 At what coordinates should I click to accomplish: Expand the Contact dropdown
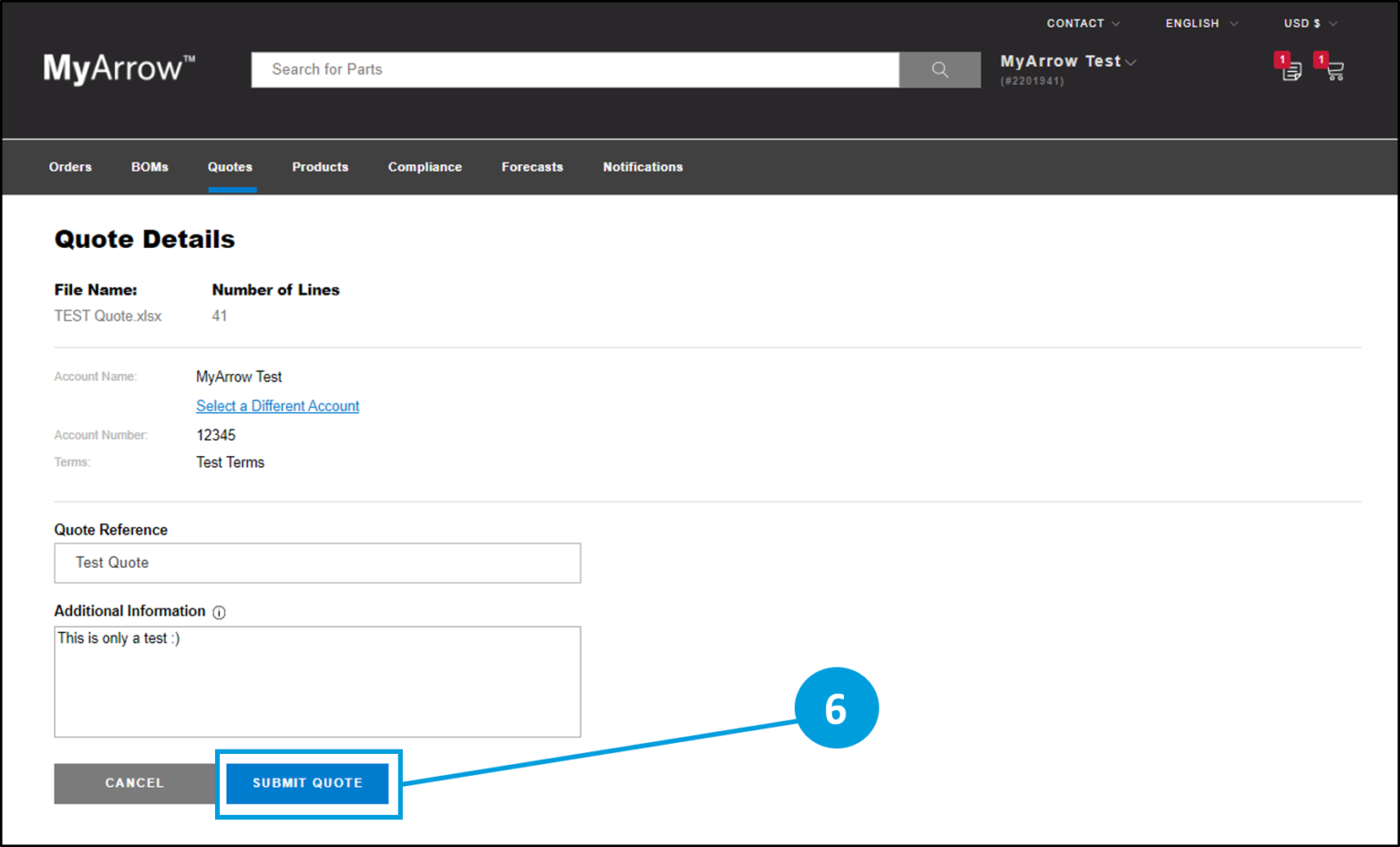(1083, 24)
